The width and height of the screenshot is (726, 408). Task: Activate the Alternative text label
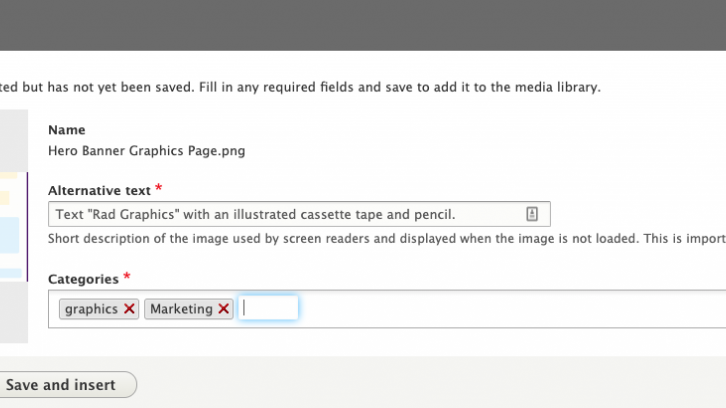tap(100, 190)
